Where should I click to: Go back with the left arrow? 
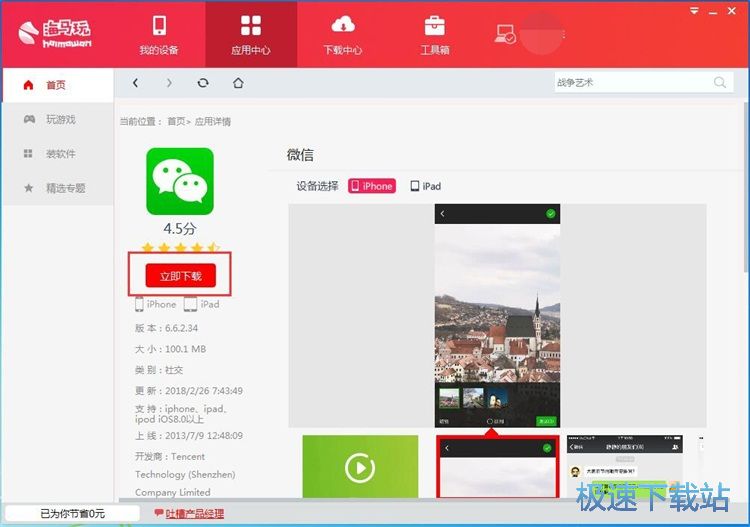coord(136,83)
